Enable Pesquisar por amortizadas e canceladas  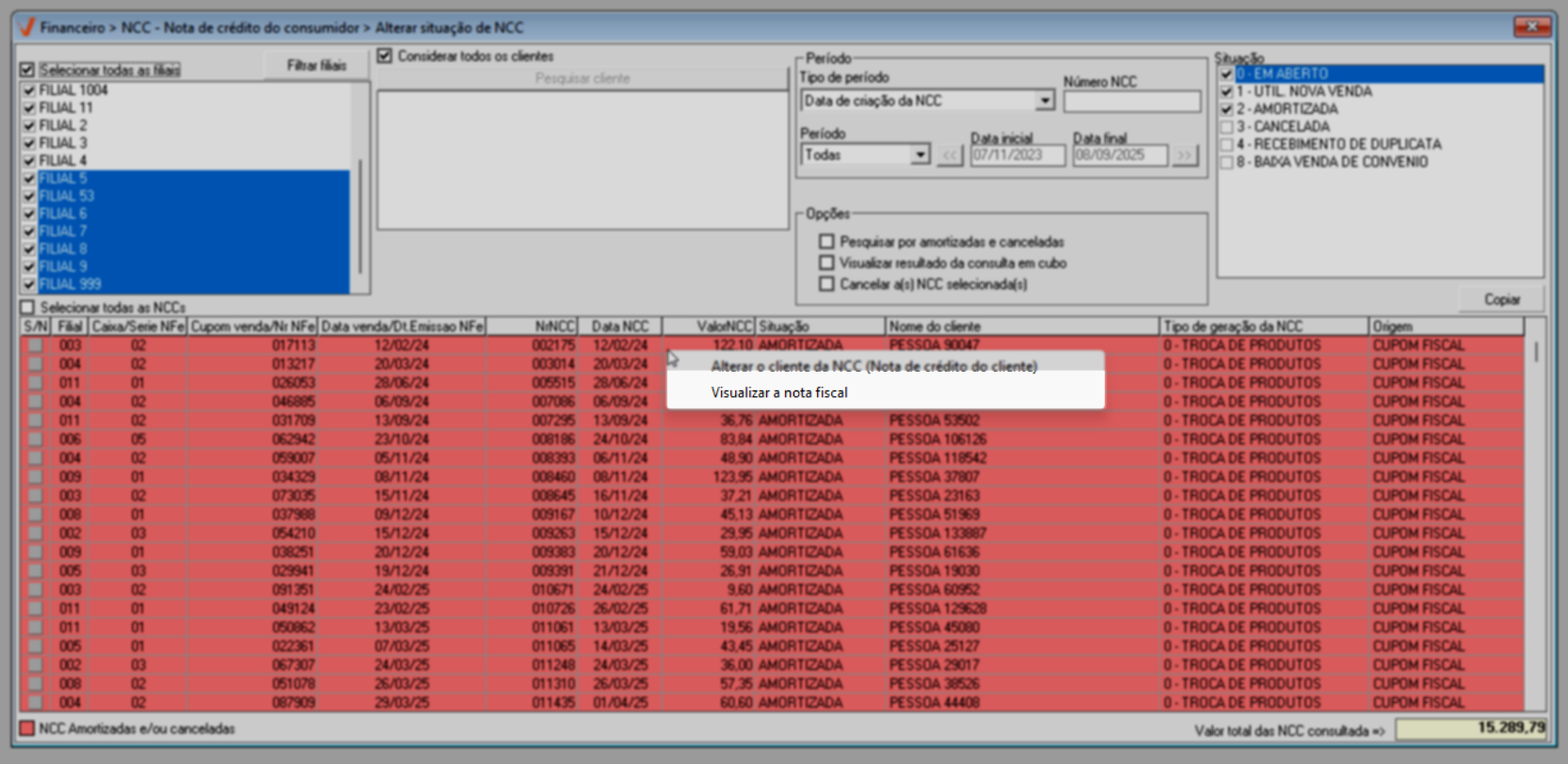826,242
